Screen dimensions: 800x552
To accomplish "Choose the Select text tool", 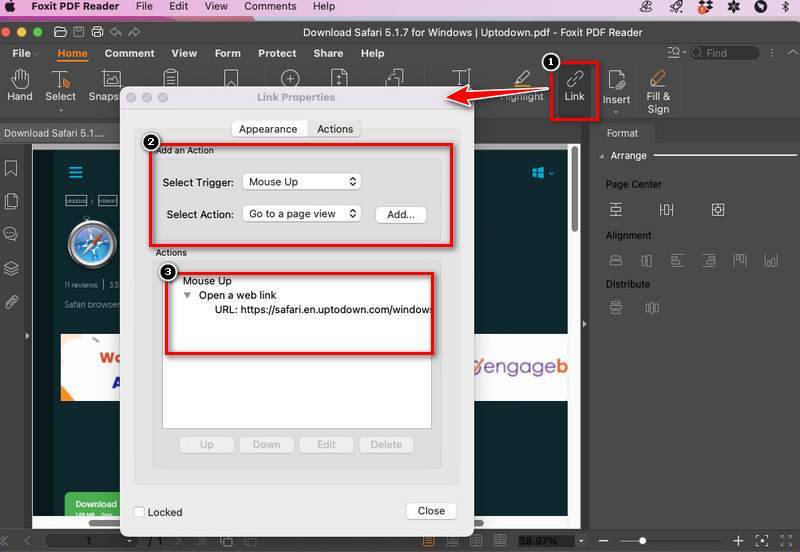I will tap(60, 86).
